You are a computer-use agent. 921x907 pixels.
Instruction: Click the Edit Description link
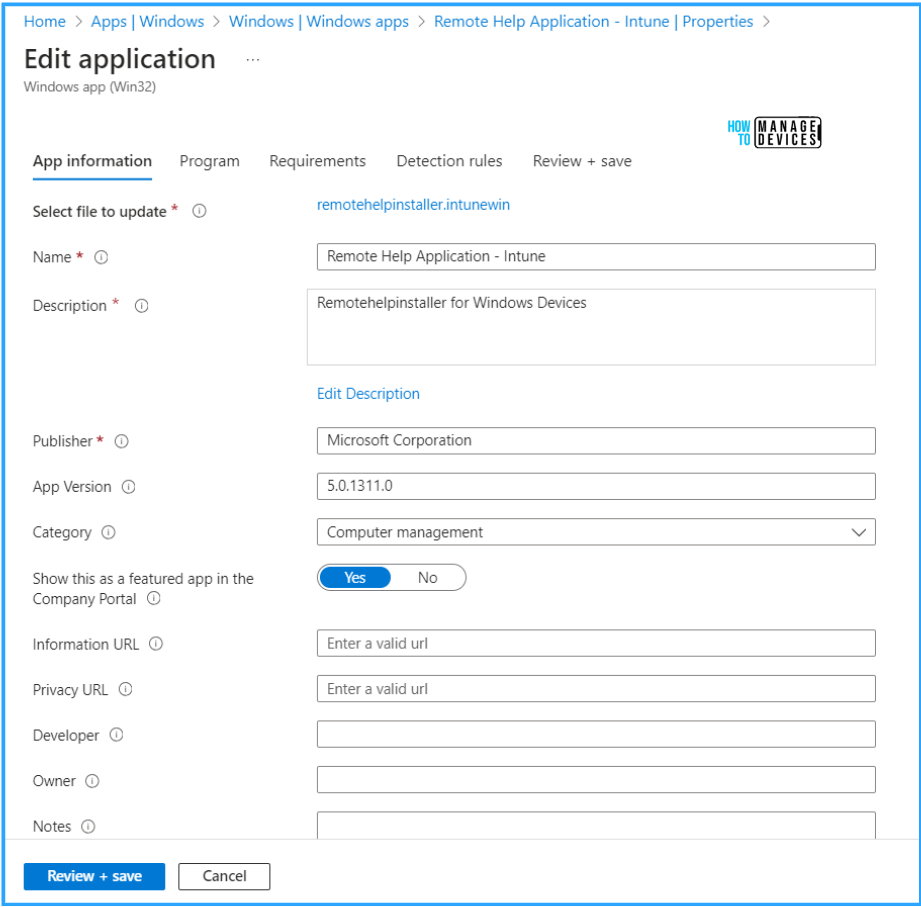(x=368, y=394)
